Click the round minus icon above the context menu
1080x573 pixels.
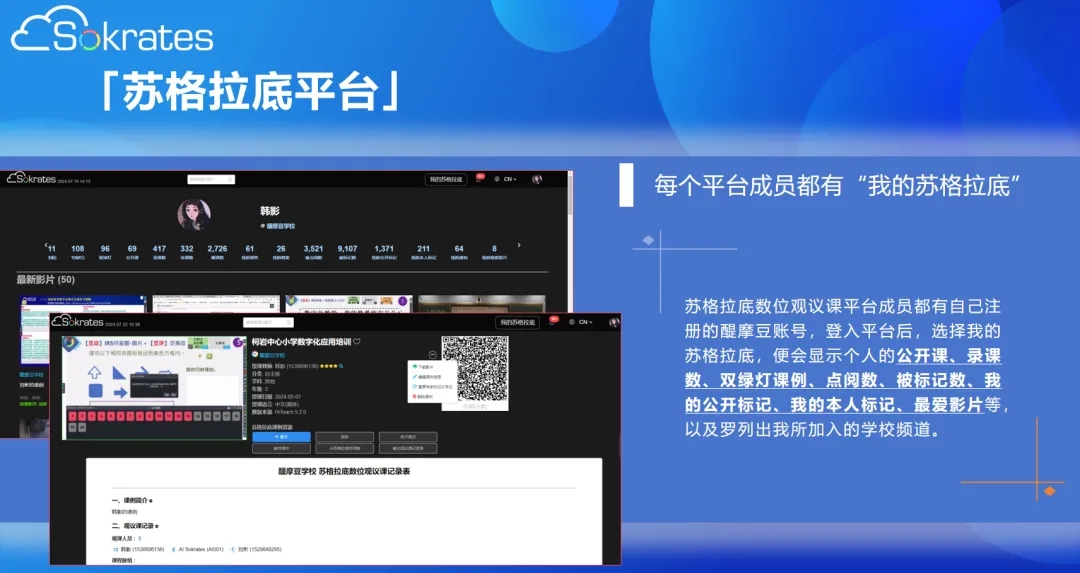tap(431, 354)
